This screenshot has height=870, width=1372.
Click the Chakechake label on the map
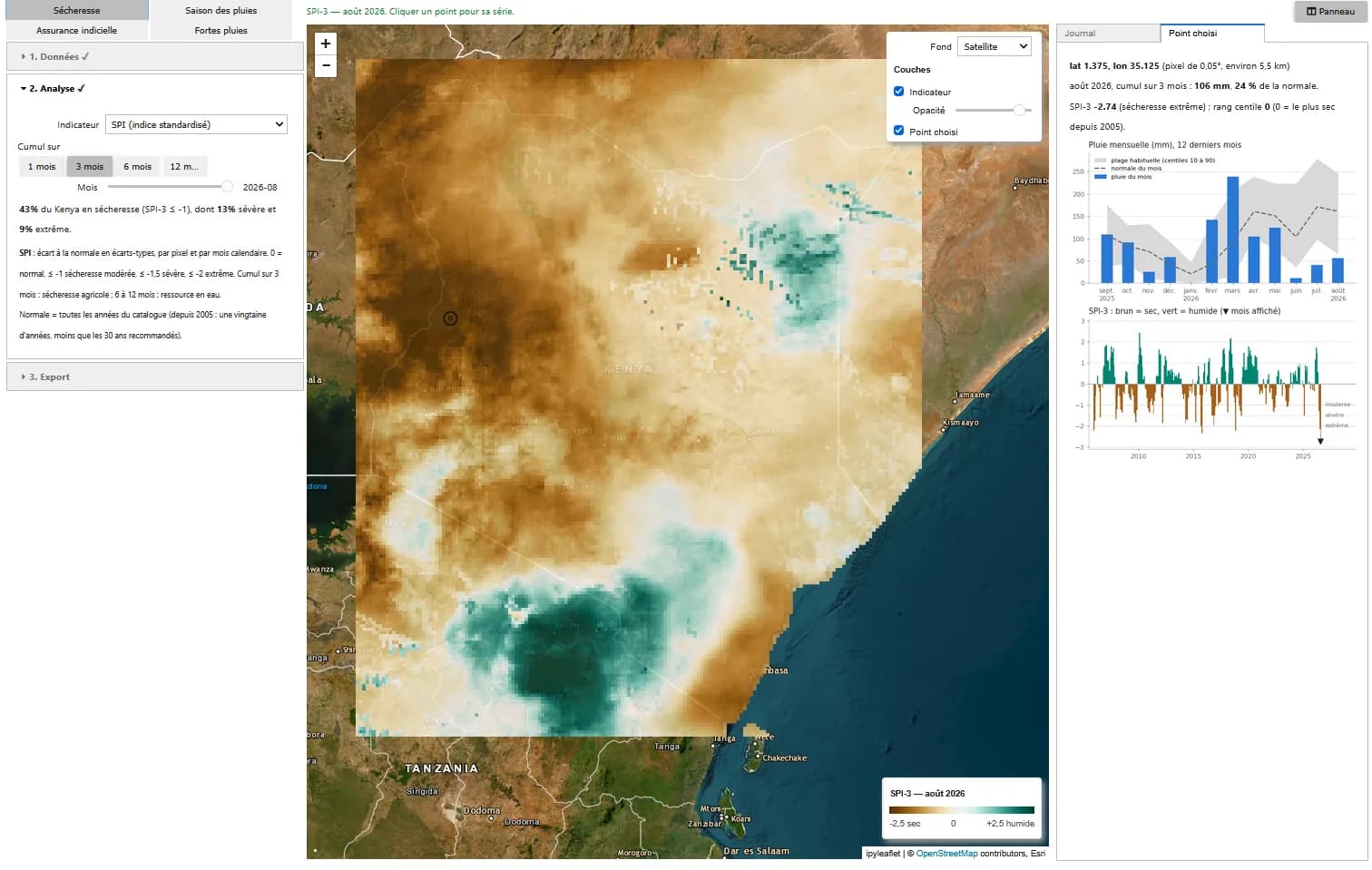784,758
